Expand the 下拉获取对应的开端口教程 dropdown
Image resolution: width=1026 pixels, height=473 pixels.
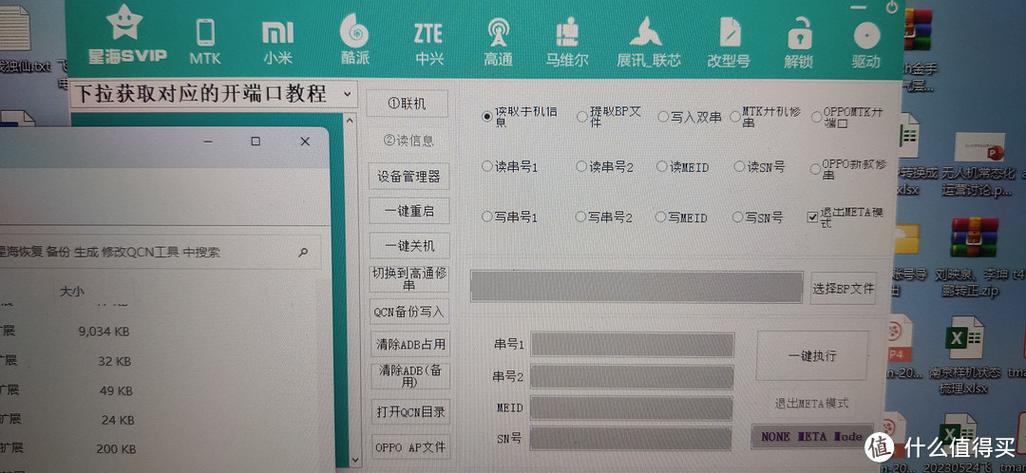pyautogui.click(x=347, y=95)
